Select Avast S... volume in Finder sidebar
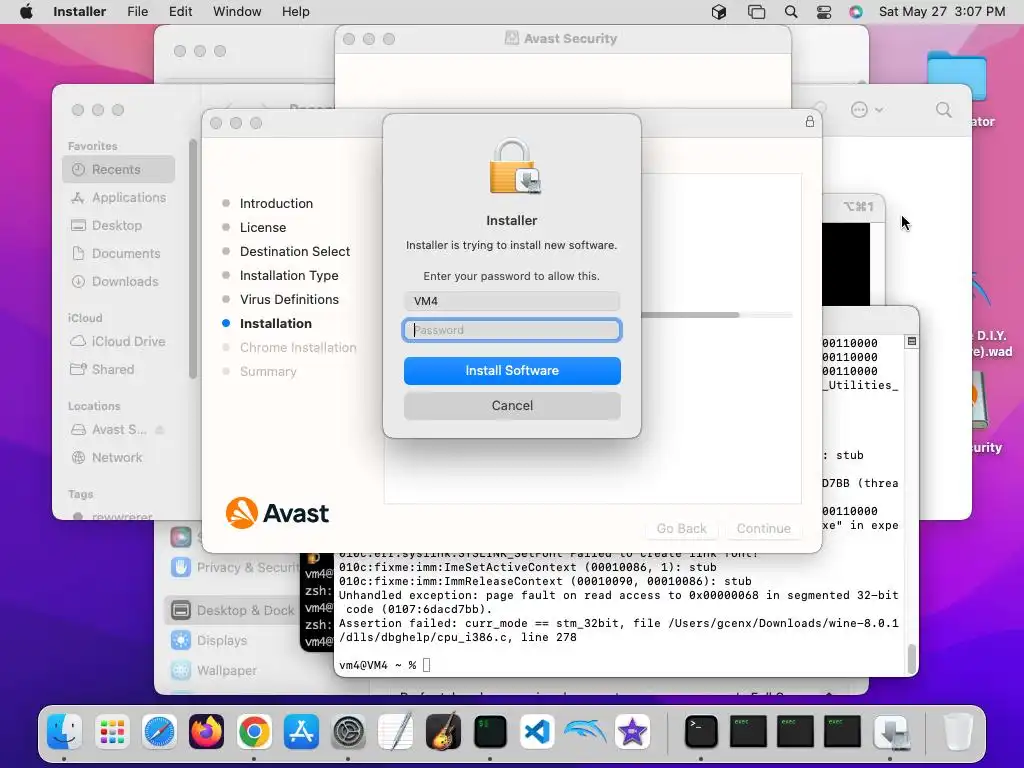The image size is (1024, 768). pyautogui.click(x=109, y=430)
